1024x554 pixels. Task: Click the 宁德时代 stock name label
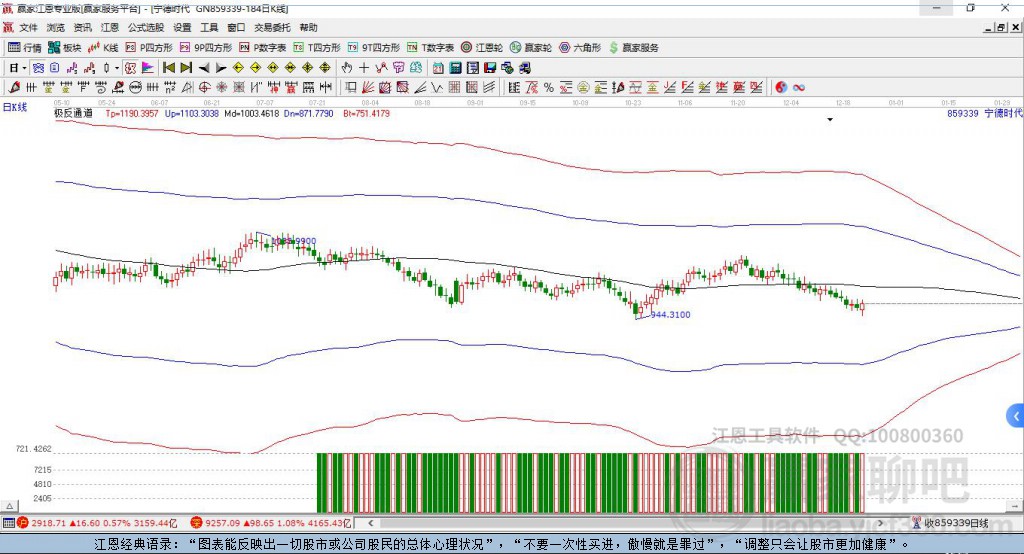point(1004,113)
